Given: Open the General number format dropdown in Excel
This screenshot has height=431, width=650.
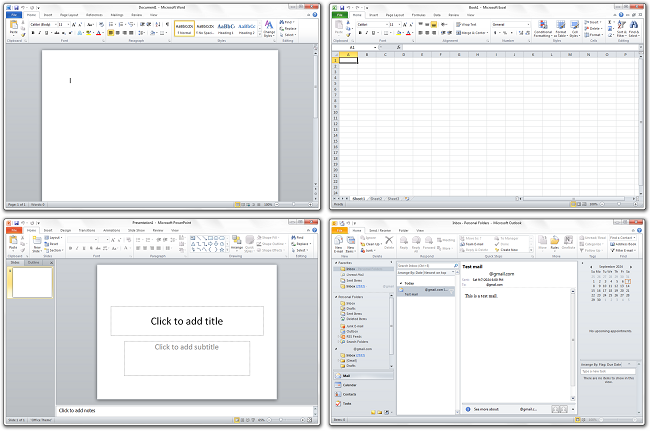Looking at the screenshot, I should [528, 24].
